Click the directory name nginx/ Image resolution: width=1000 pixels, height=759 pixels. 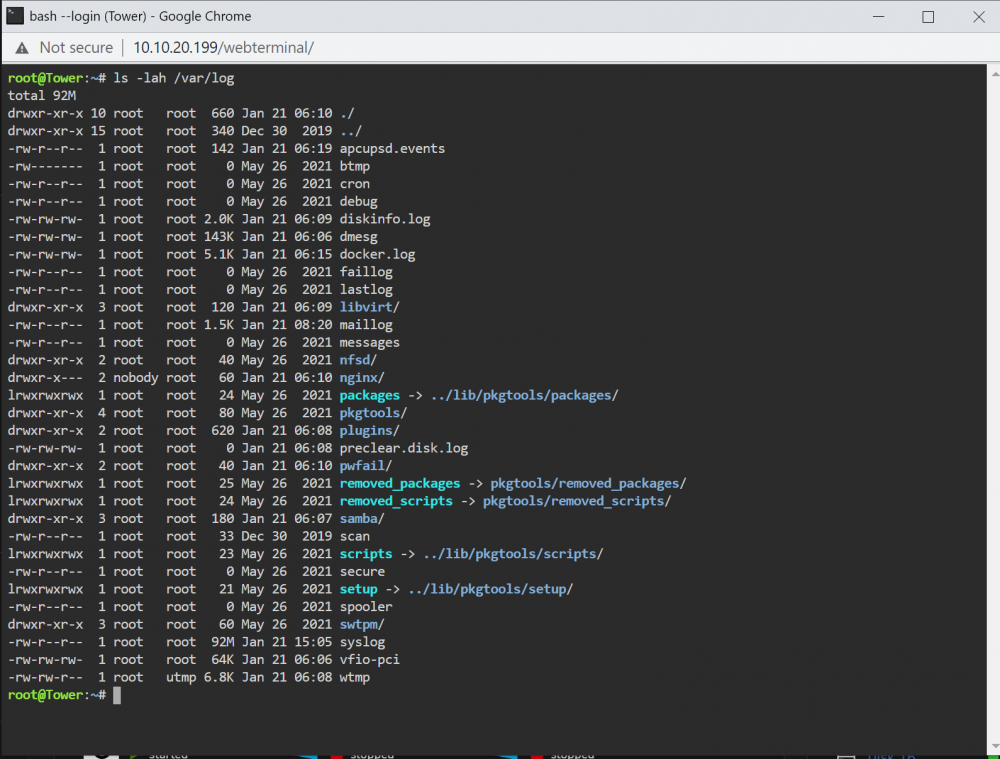coord(362,378)
